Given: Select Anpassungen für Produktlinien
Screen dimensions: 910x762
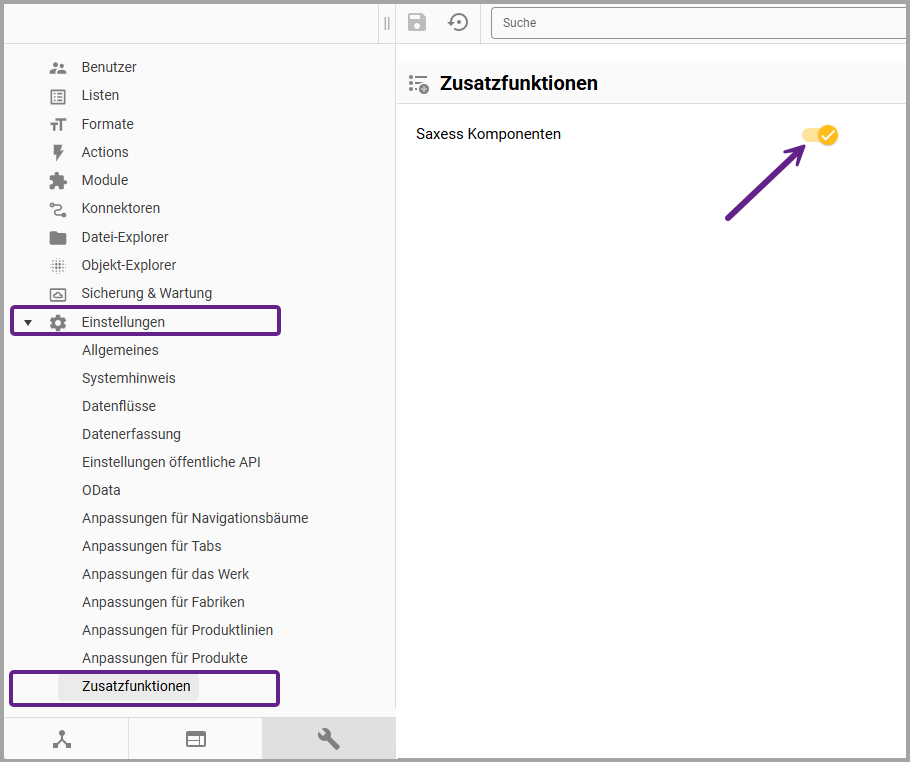Looking at the screenshot, I should 178,630.
